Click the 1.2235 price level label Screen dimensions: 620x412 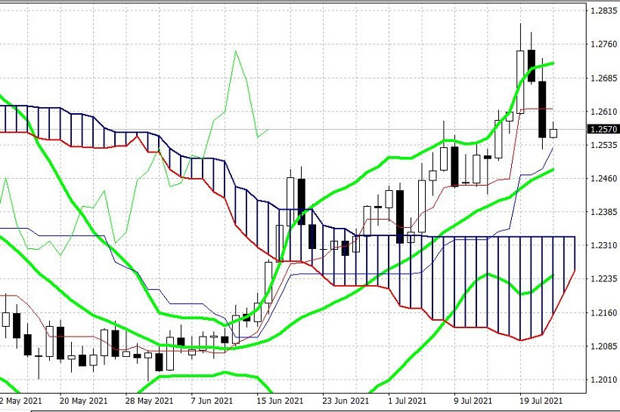[603, 279]
